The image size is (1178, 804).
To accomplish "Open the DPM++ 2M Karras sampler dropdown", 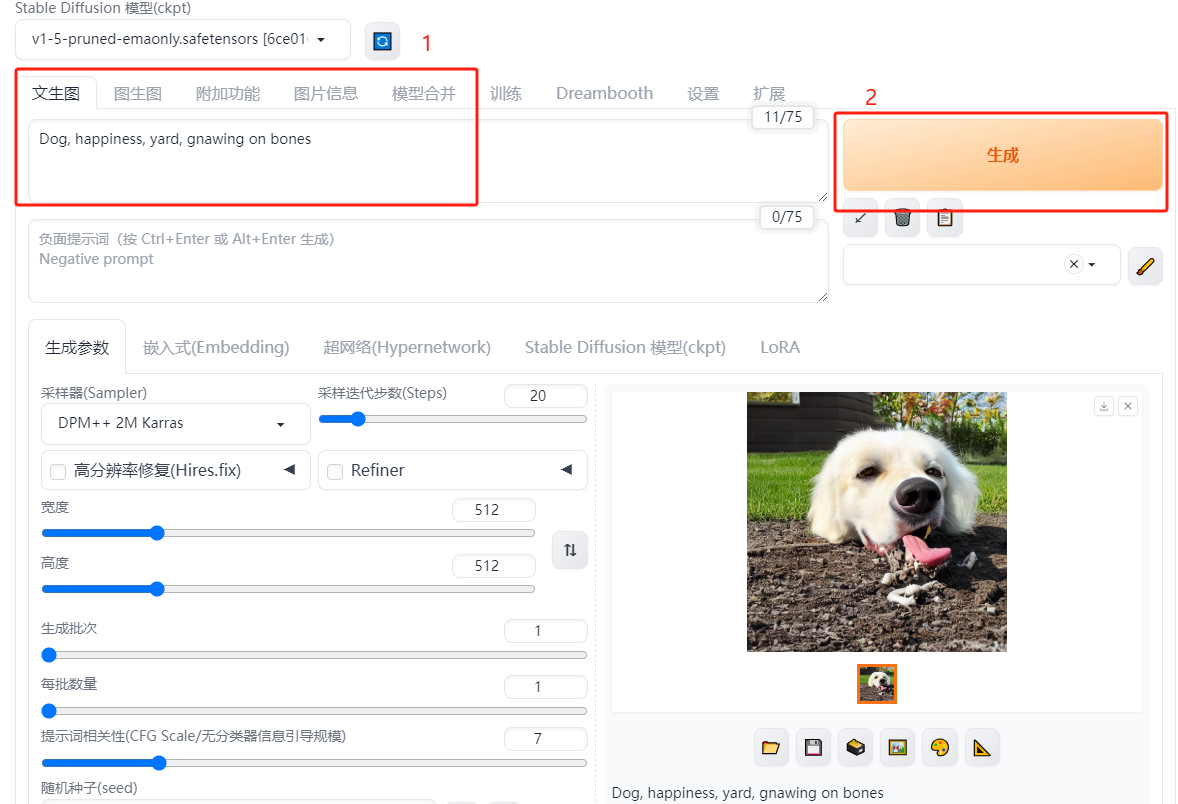I will (175, 424).
